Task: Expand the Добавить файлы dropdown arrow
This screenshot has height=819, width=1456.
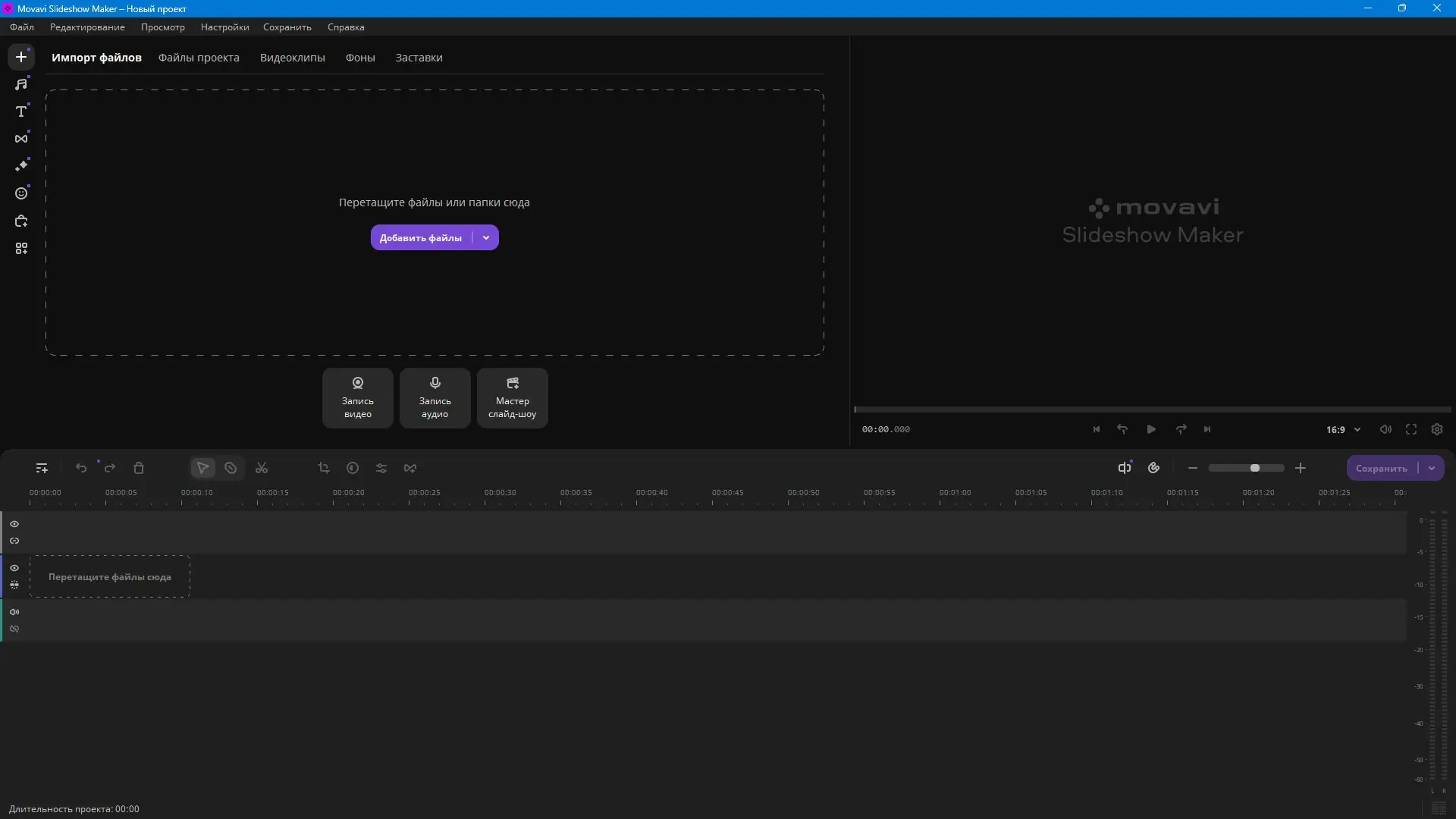Action: coord(486,237)
